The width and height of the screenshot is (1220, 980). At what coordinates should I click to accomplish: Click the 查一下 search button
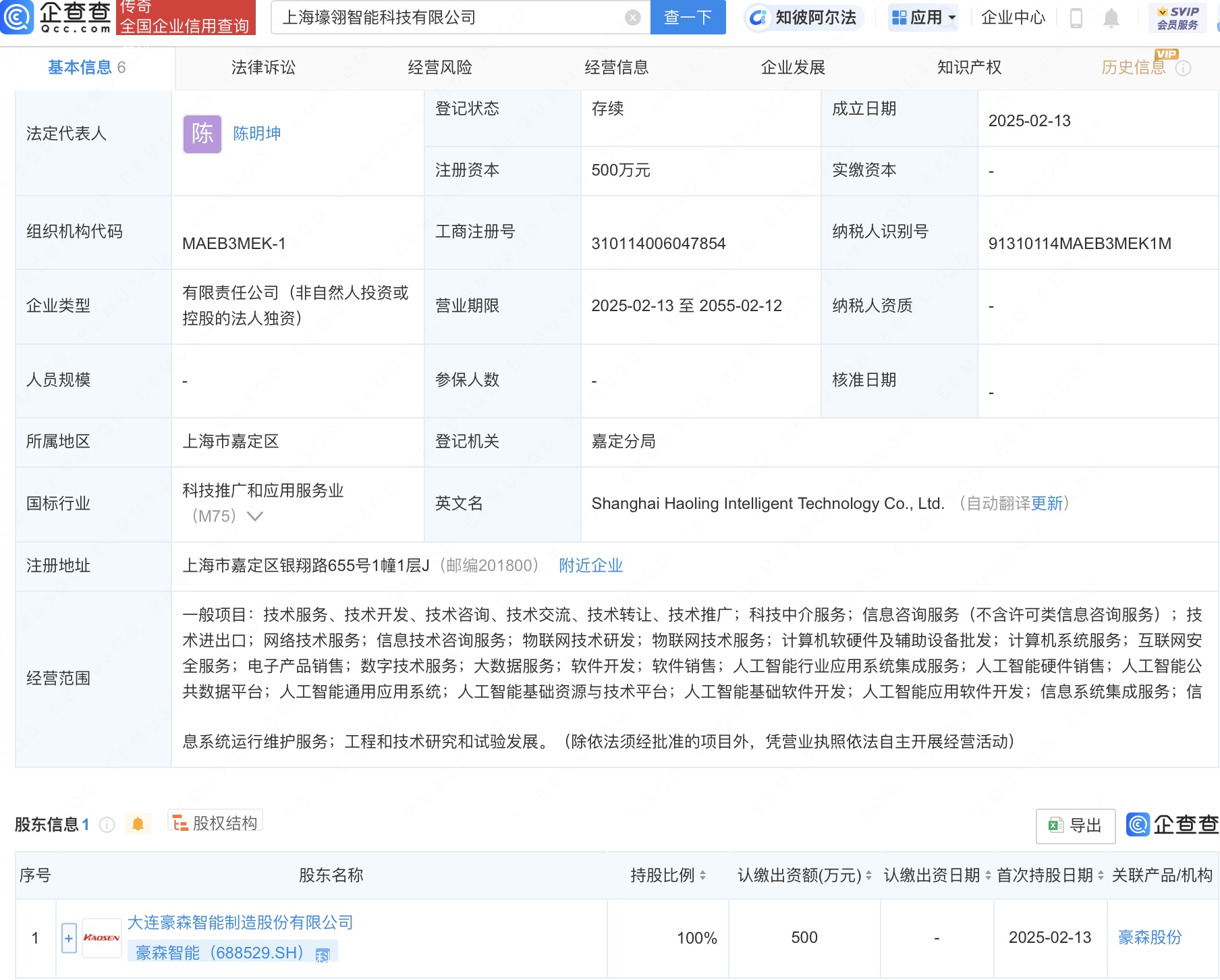tap(688, 18)
